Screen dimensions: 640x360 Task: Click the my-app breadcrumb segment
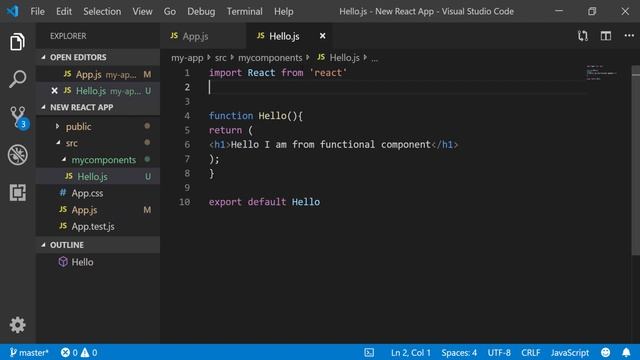187,58
